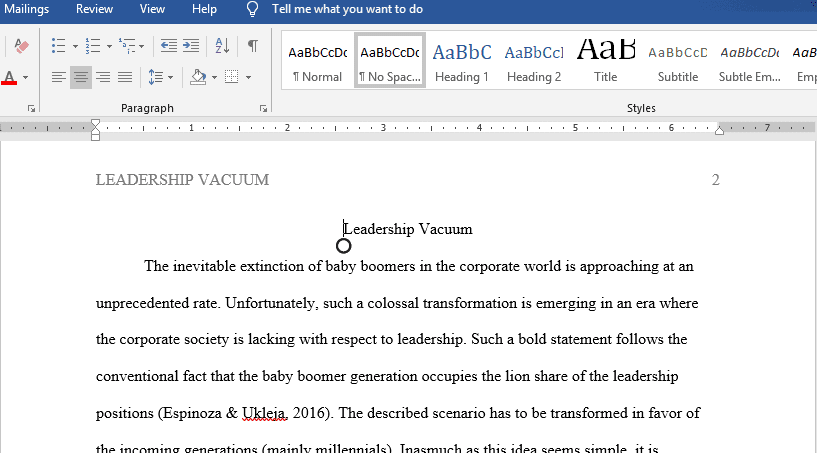Apply the Title style
817x453 pixels.
pos(605,60)
